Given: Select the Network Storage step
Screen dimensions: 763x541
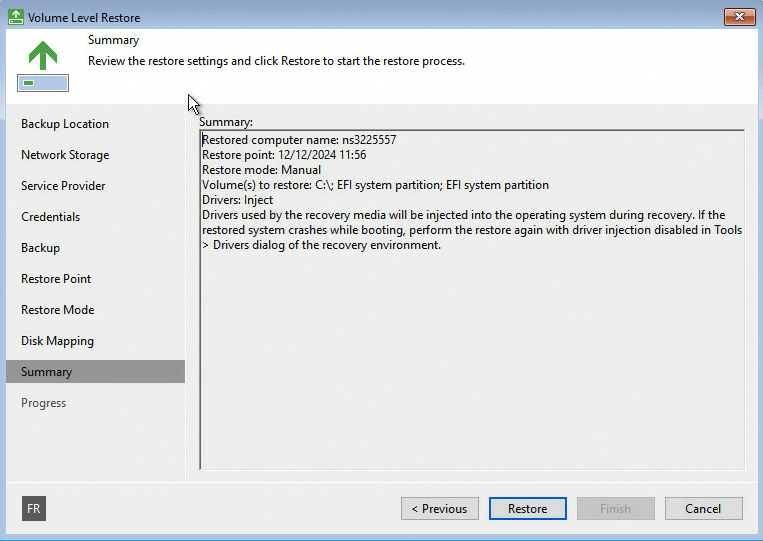Looking at the screenshot, I should click(x=65, y=155).
